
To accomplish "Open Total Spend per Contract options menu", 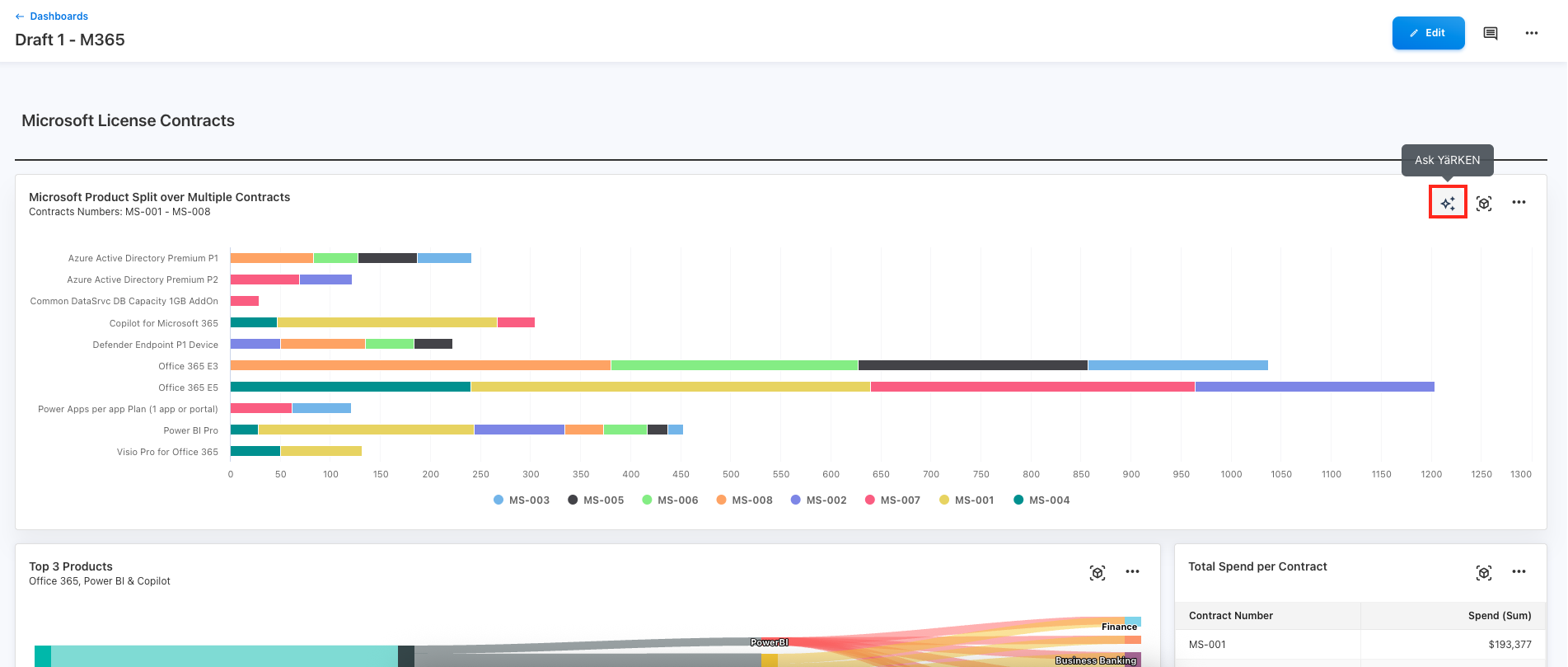I will click(x=1519, y=572).
